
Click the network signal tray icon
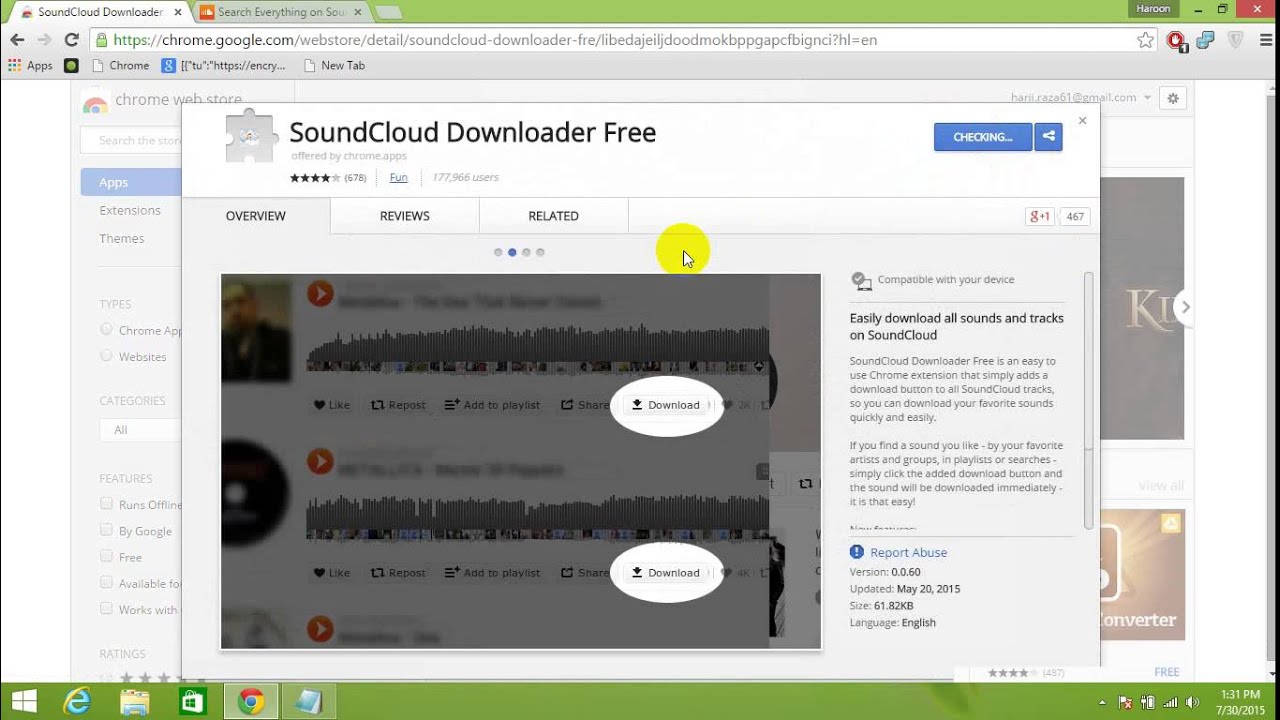[1170, 702]
